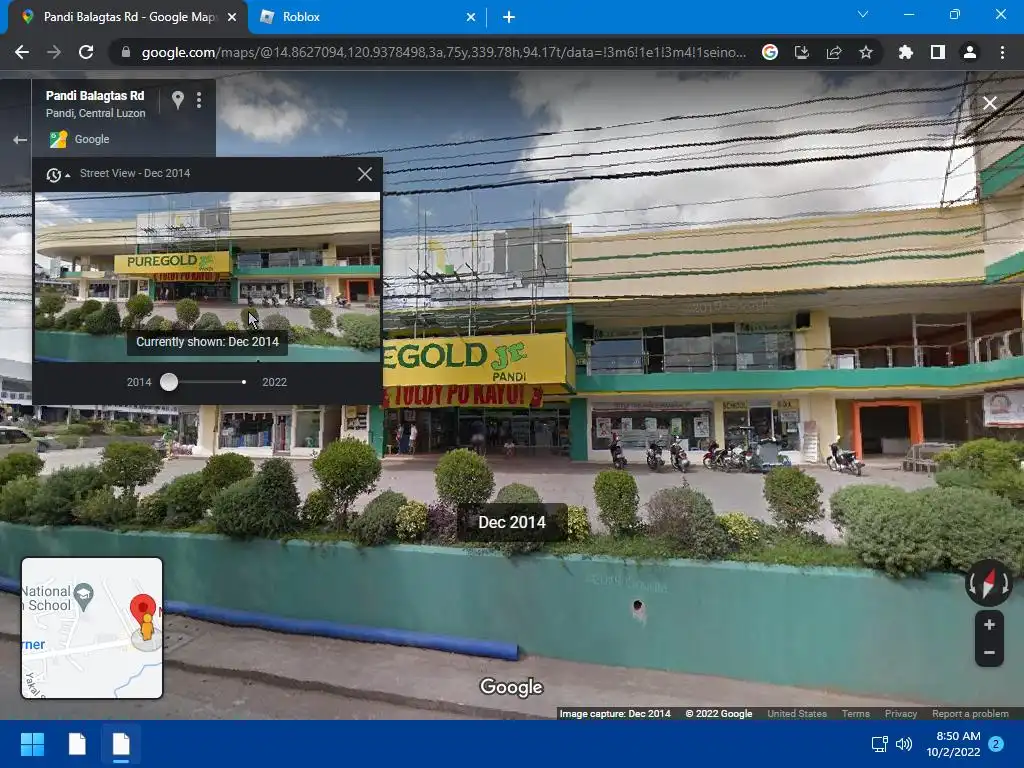The image size is (1024, 768).
Task: Close the Google Maps tab
Action: pyautogui.click(x=232, y=18)
